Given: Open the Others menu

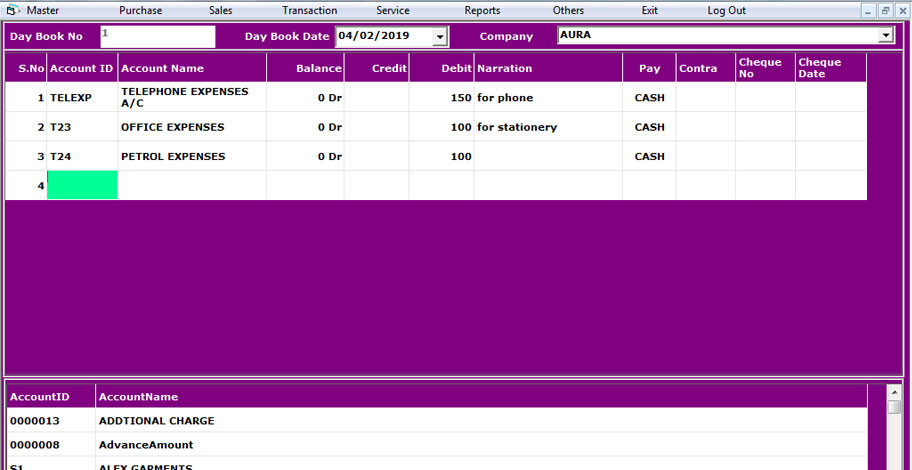Looking at the screenshot, I should 568,10.
